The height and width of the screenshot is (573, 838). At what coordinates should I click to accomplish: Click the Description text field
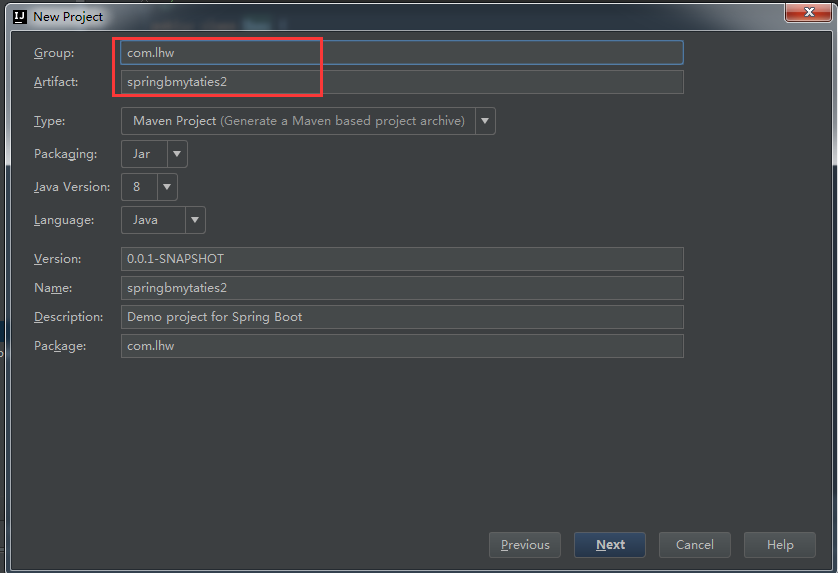tap(402, 317)
